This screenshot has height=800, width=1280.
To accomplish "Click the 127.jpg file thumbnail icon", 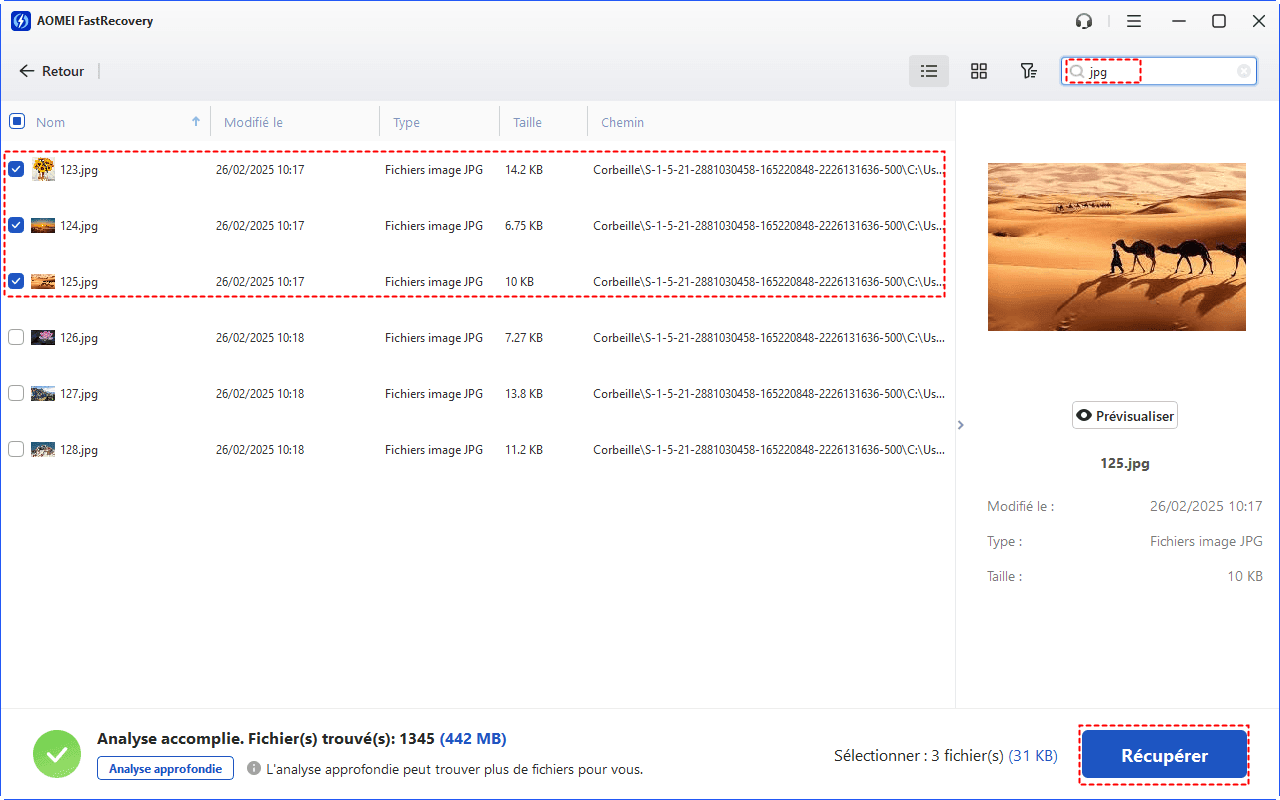I will tap(43, 394).
